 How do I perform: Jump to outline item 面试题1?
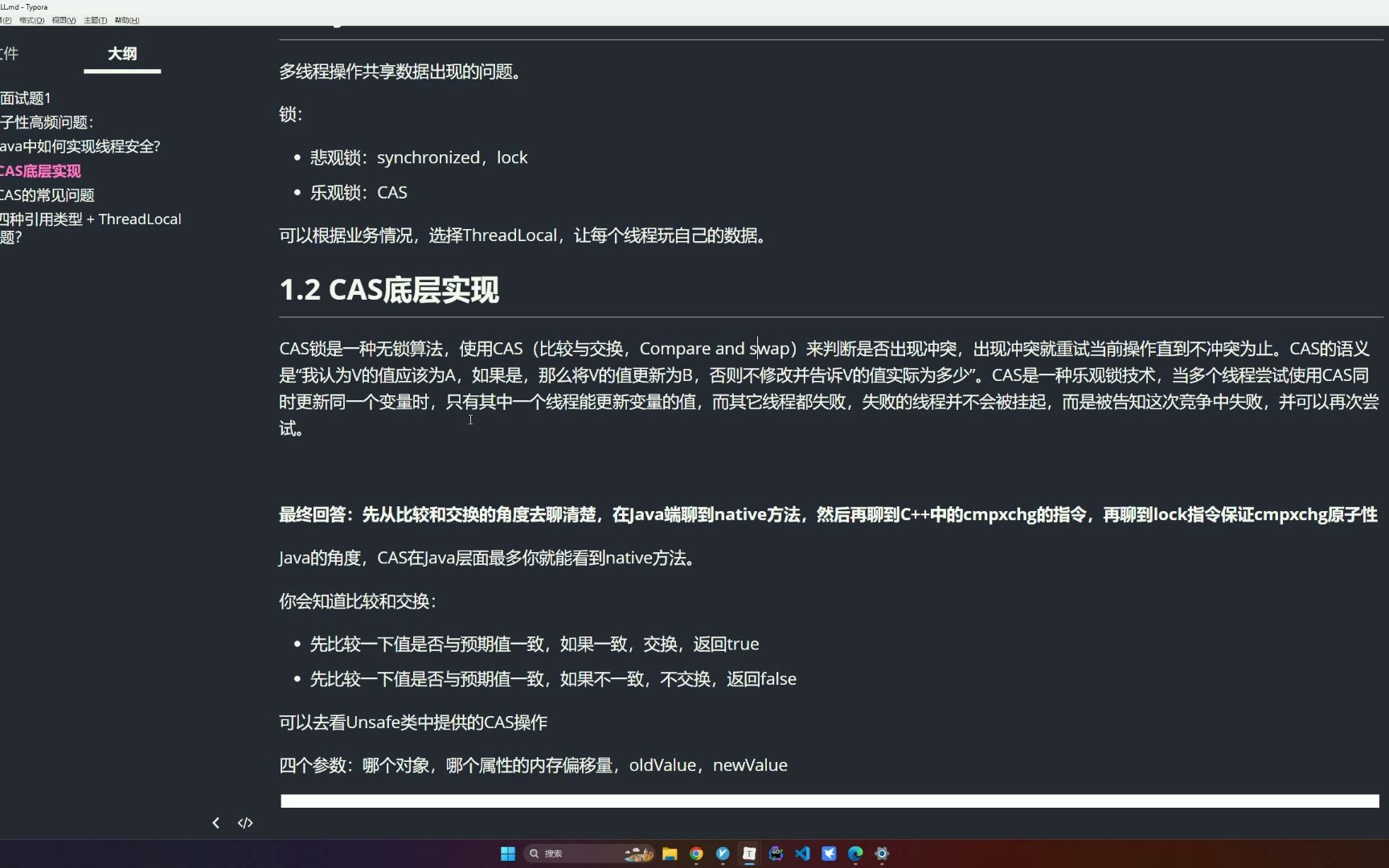click(x=26, y=98)
